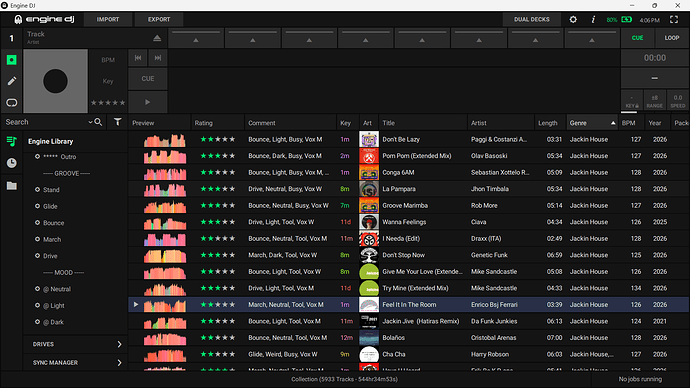This screenshot has height=388, width=690.
Task: Select the pencil edit icon in left sidebar
Action: (12, 81)
